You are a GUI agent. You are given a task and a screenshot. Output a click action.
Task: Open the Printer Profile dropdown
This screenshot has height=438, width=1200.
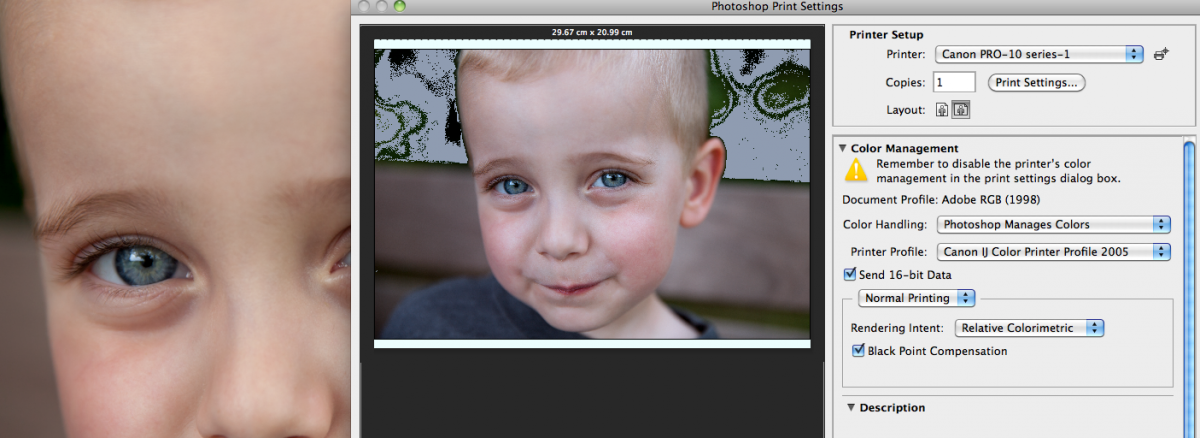pyautogui.click(x=1053, y=252)
